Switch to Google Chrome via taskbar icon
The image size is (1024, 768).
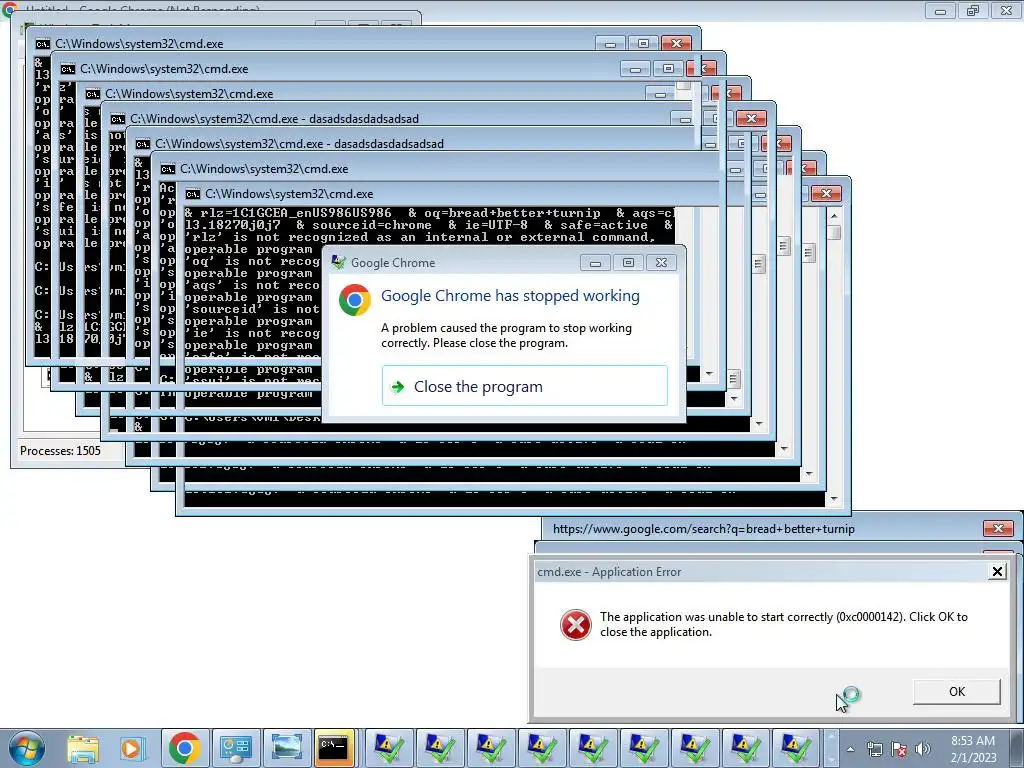click(184, 748)
